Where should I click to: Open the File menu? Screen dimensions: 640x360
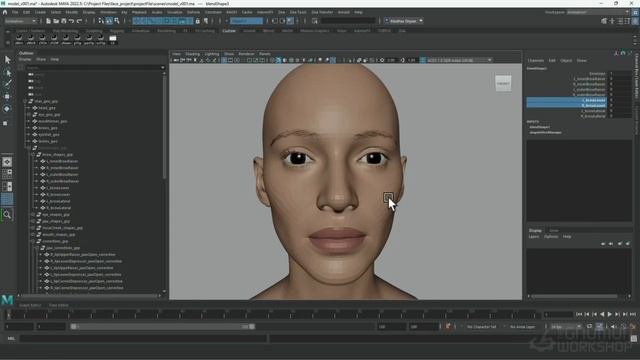coord(15,12)
